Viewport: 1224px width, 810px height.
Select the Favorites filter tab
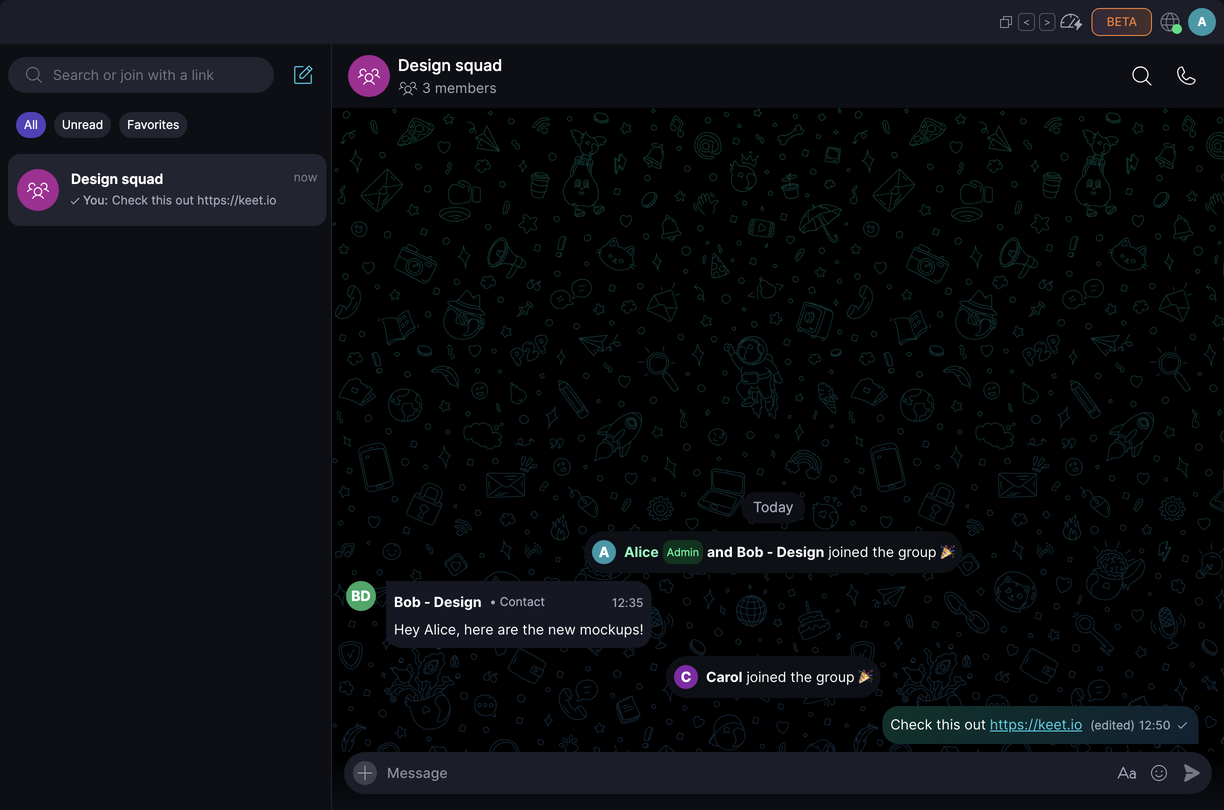click(x=153, y=125)
